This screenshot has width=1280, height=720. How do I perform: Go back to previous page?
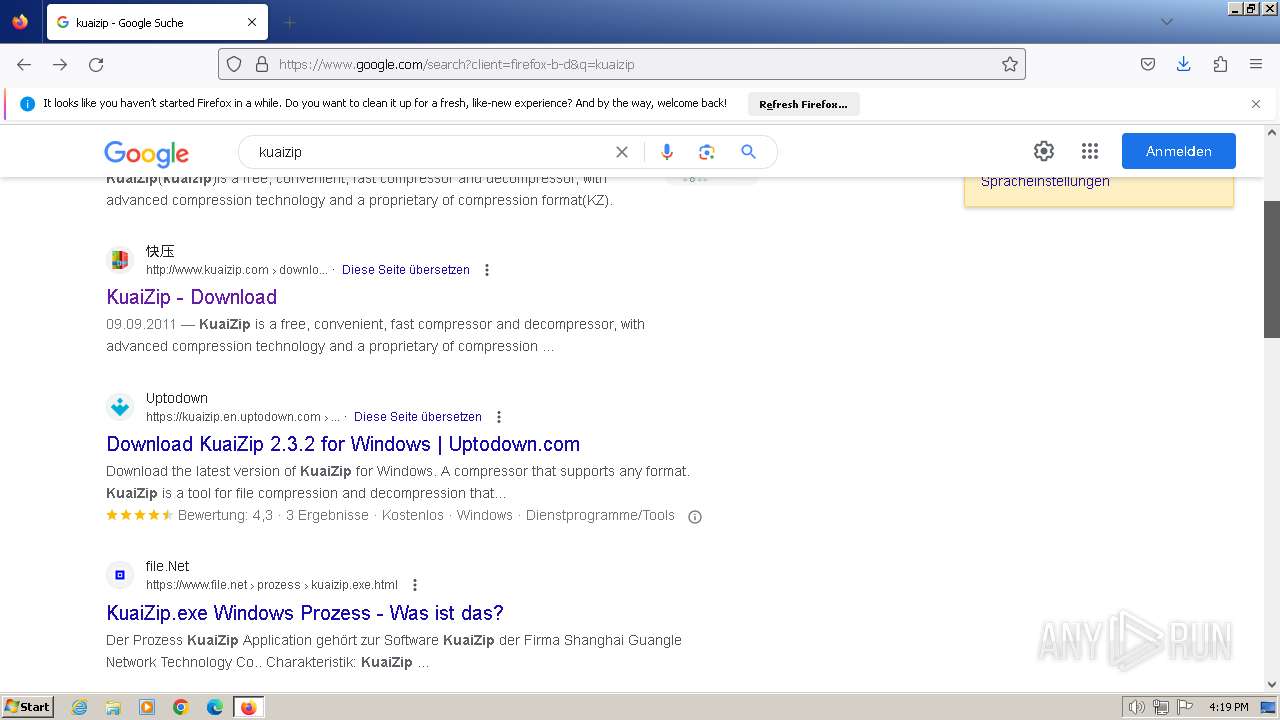[x=24, y=64]
